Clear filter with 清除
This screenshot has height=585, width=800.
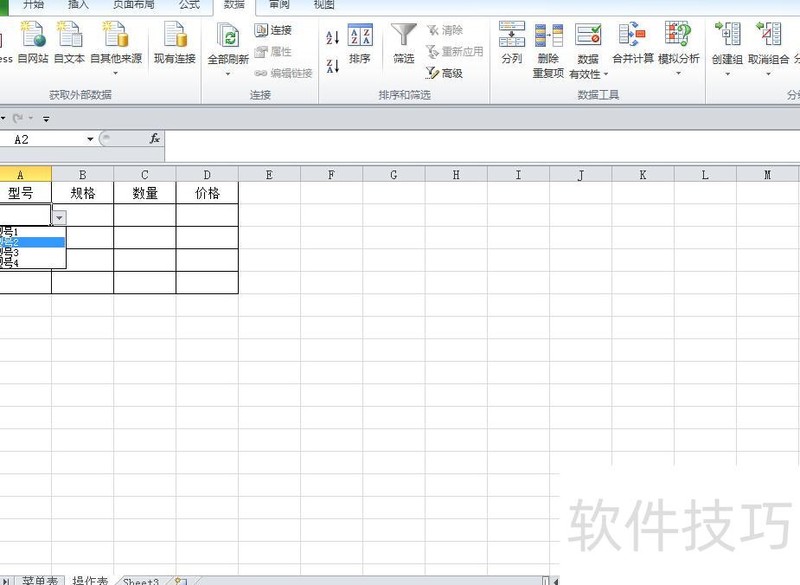click(x=445, y=30)
